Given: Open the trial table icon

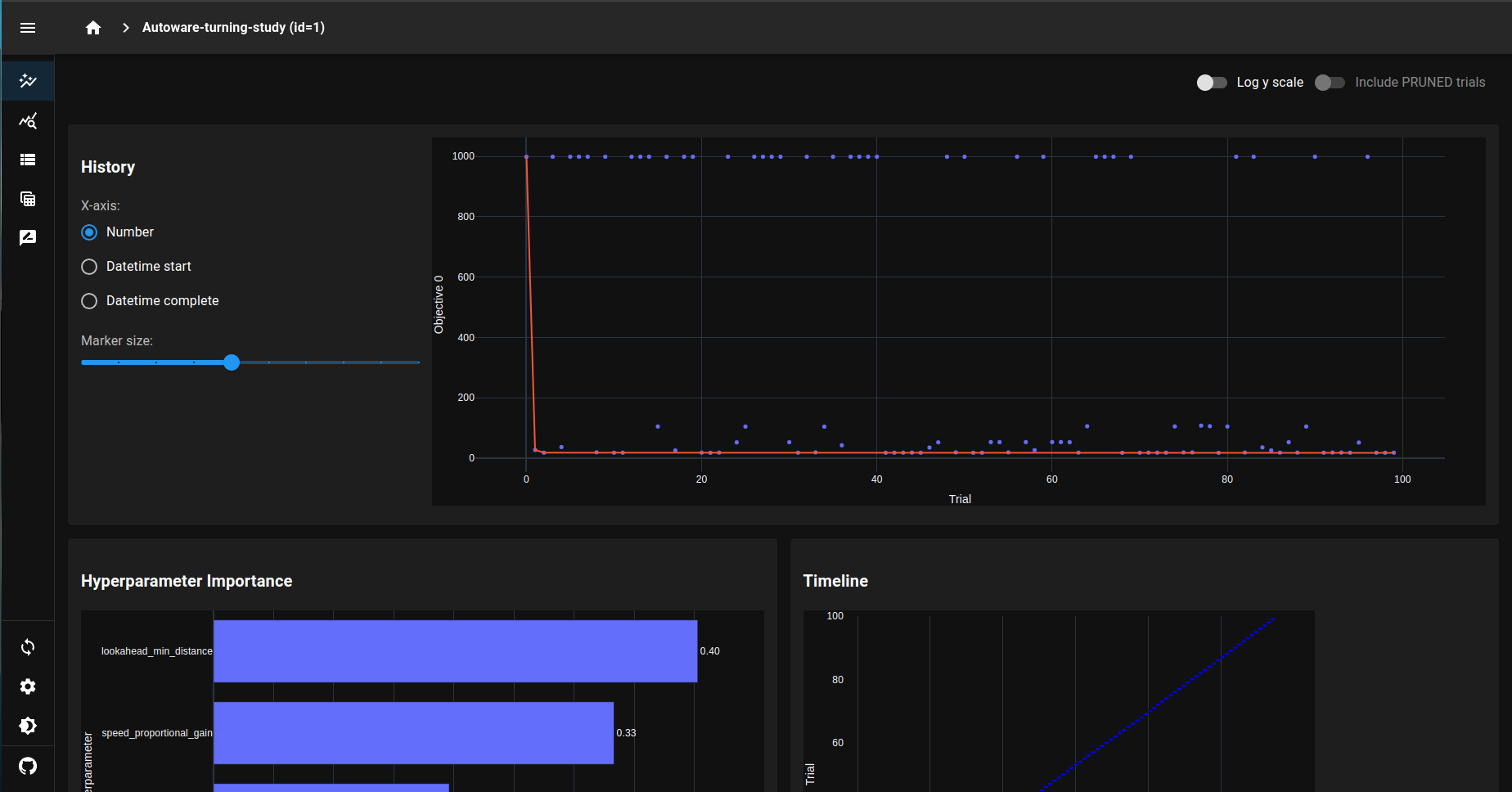Looking at the screenshot, I should point(28,199).
